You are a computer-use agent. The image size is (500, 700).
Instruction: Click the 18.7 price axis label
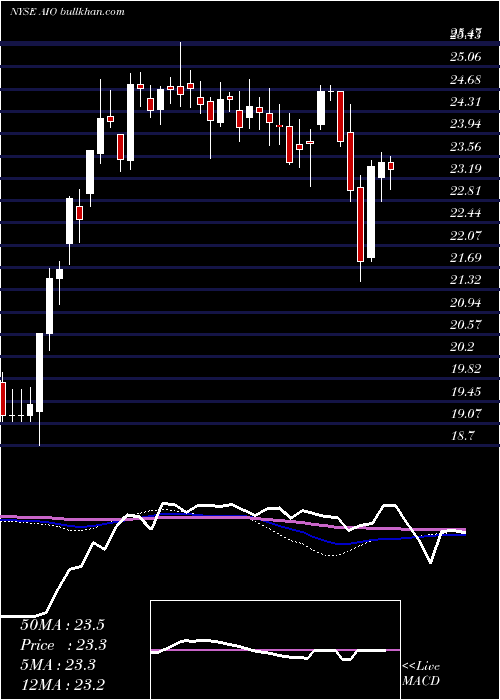462,436
